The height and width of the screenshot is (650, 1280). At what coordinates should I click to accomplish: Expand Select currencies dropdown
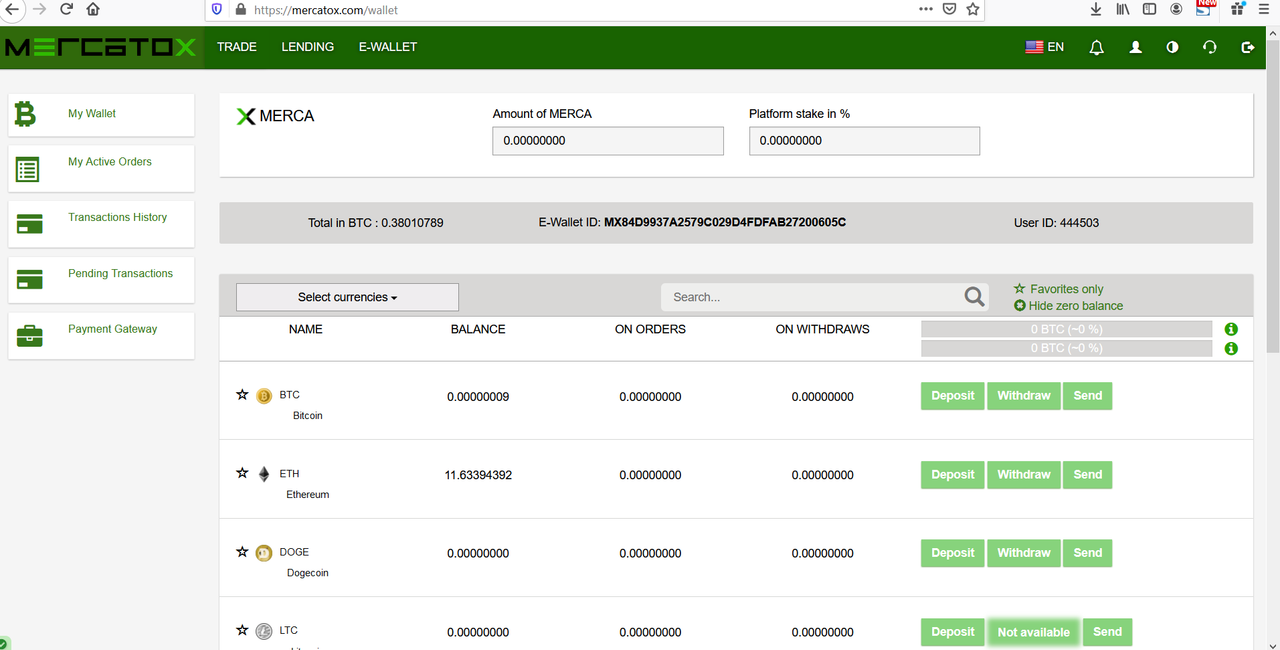[x=347, y=297]
